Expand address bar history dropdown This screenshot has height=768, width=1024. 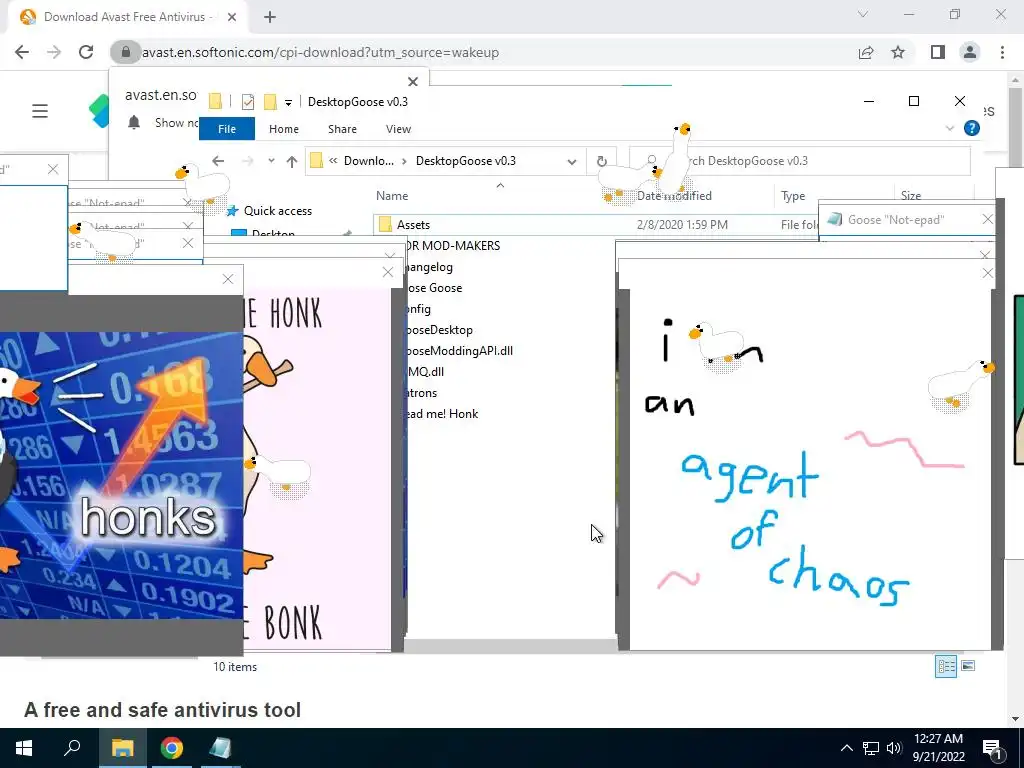[571, 161]
